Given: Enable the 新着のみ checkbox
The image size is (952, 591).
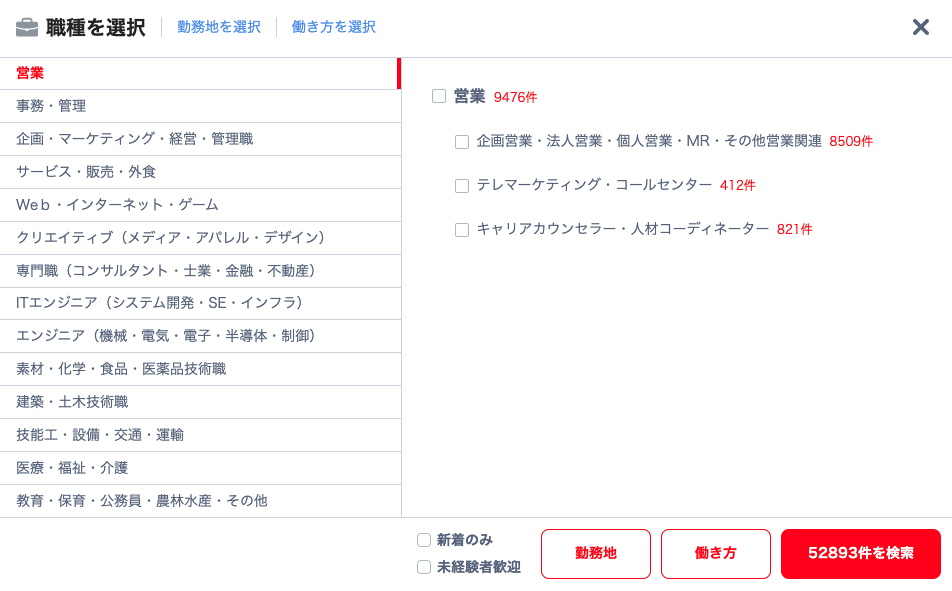Looking at the screenshot, I should [x=424, y=539].
